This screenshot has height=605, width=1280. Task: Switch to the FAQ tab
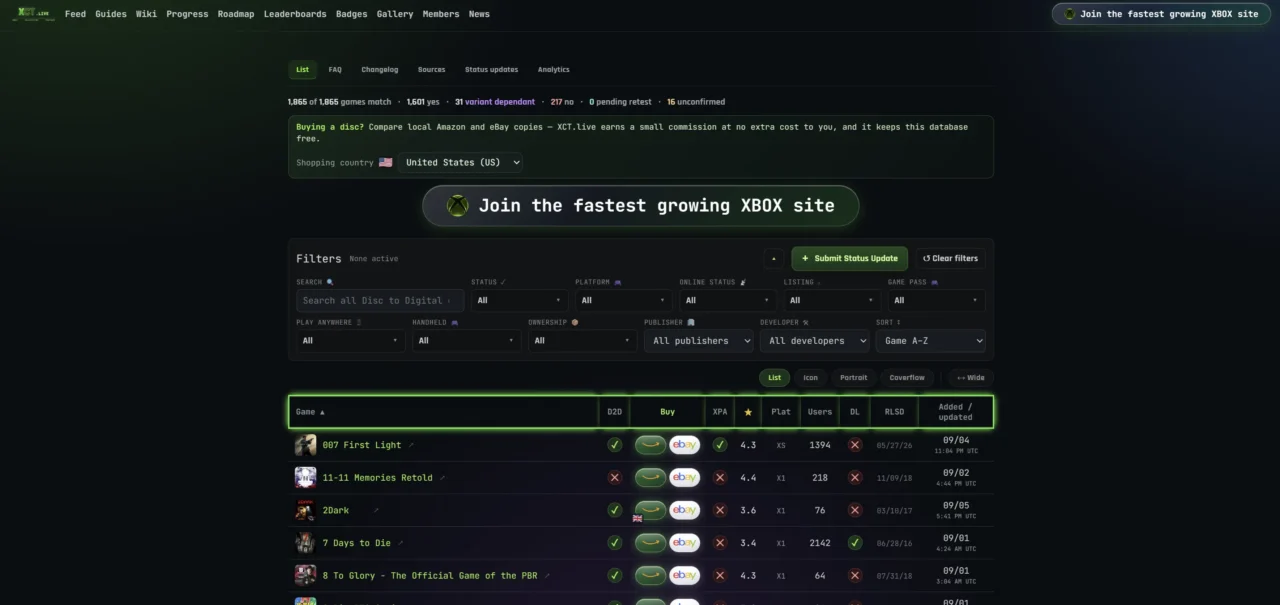tap(335, 70)
